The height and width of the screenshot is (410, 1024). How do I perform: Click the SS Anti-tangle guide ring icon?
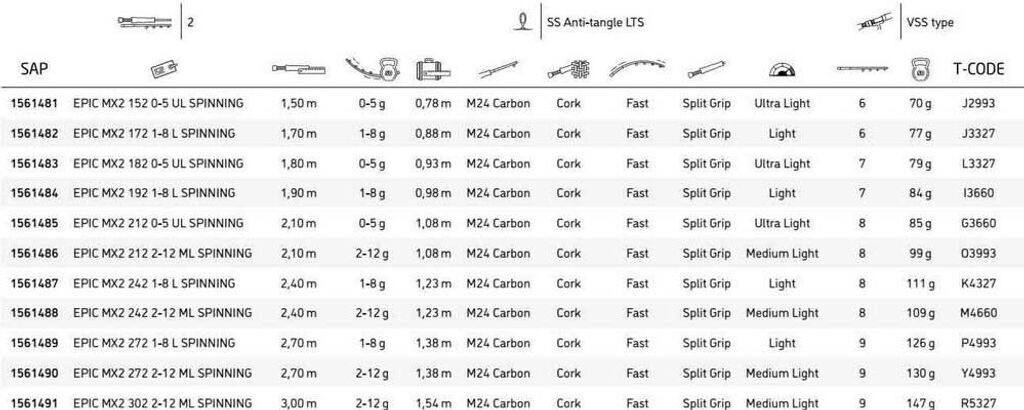click(x=521, y=21)
